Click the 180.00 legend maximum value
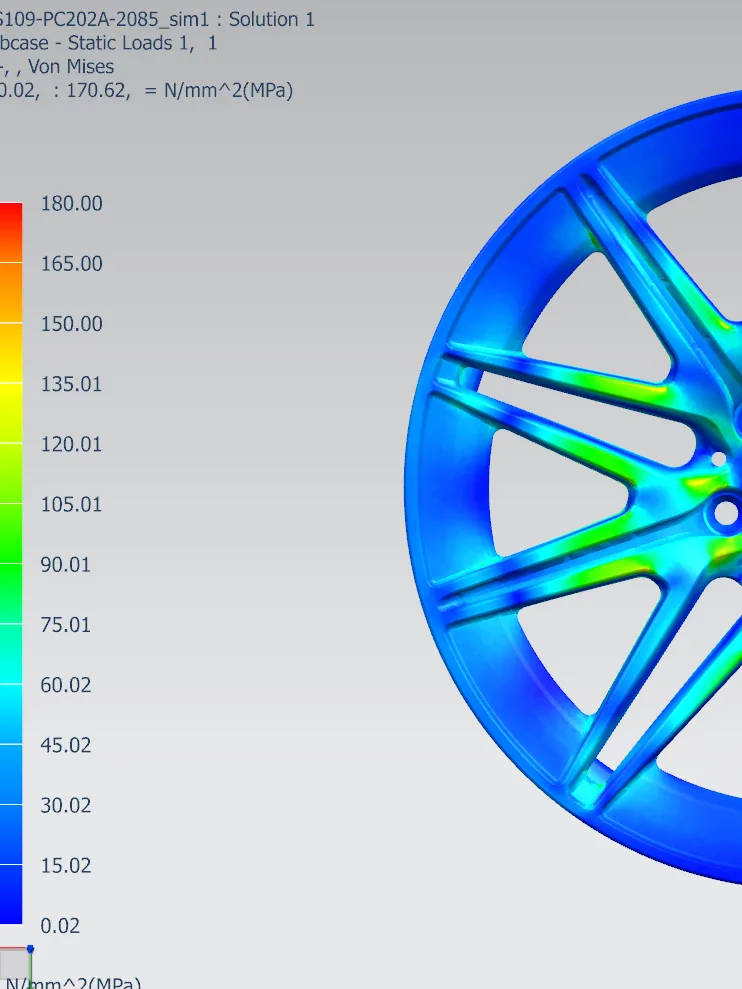The height and width of the screenshot is (989, 742). click(x=71, y=204)
